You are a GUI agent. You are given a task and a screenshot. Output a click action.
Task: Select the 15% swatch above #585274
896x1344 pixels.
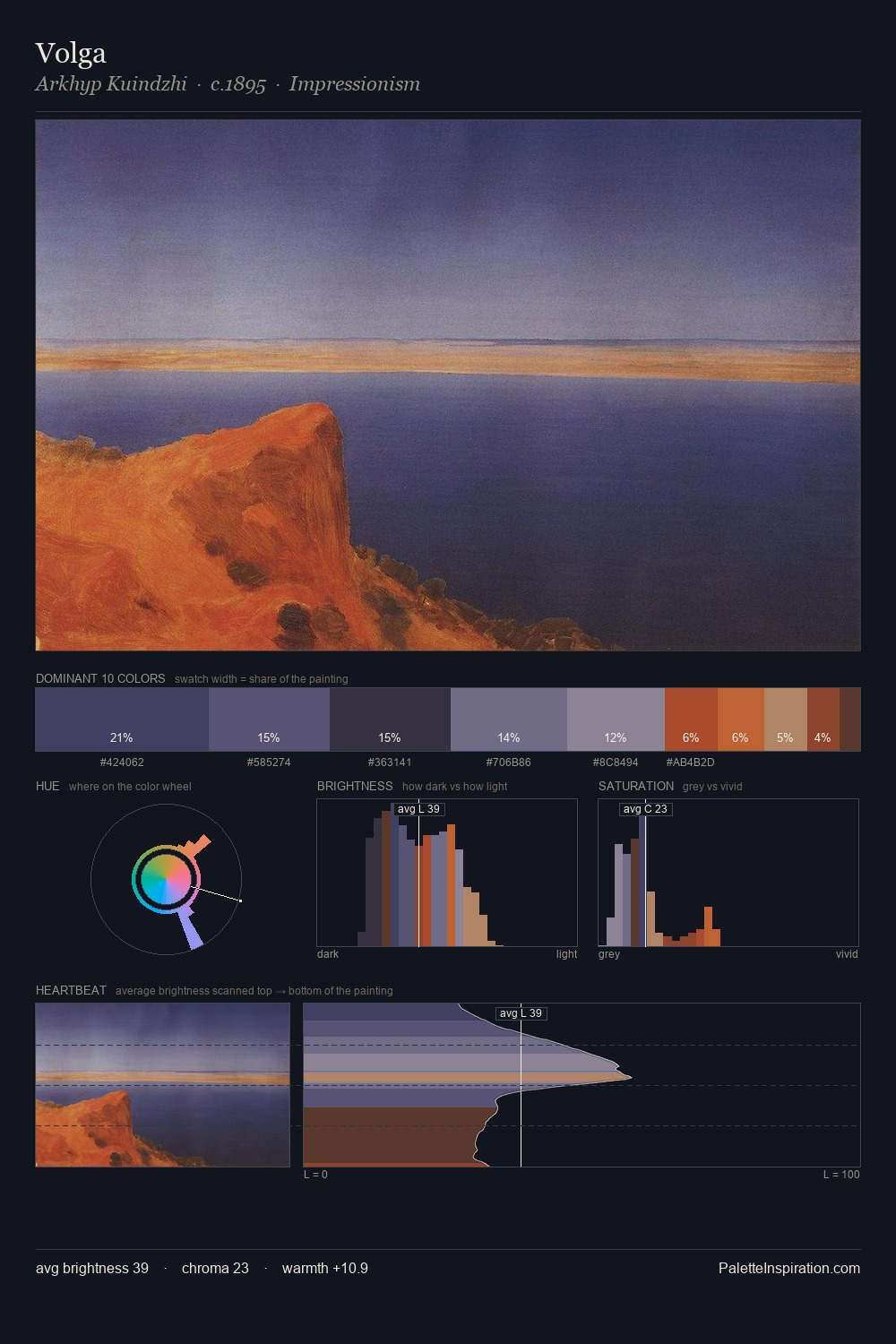(269, 719)
